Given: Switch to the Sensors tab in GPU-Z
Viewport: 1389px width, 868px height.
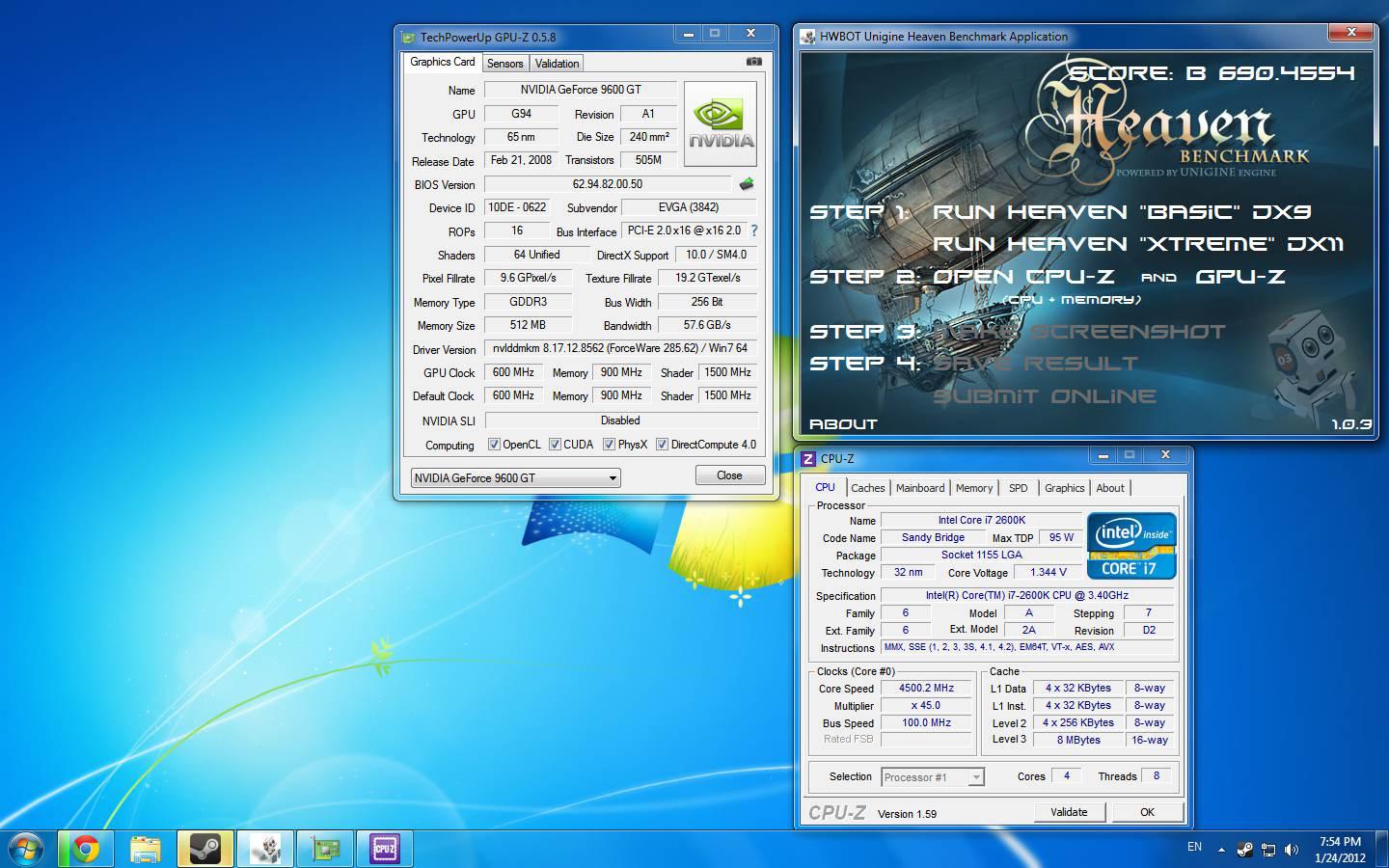Looking at the screenshot, I should point(504,64).
